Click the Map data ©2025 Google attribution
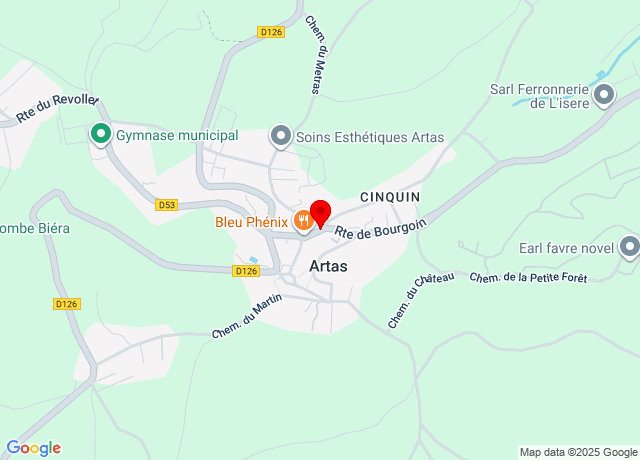640x460 pixels. 578,452
